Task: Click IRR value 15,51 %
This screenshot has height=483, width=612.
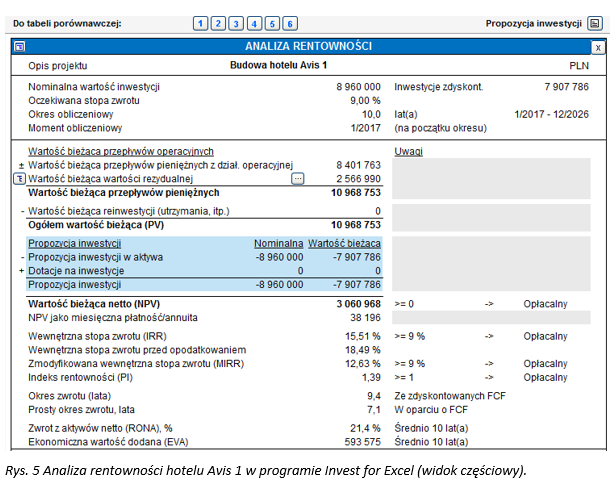Action: coord(363,336)
